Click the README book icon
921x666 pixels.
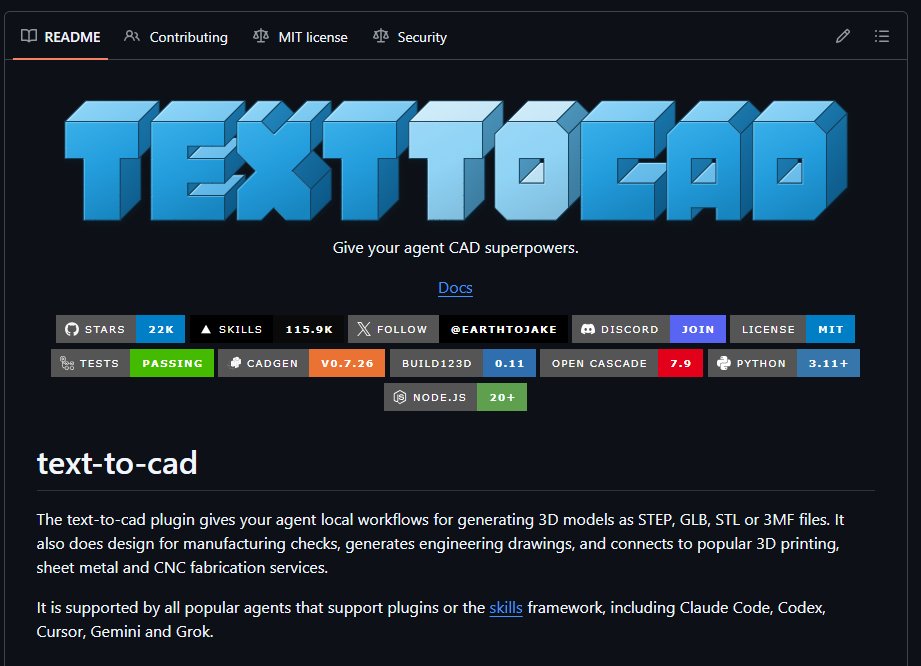tap(29, 36)
